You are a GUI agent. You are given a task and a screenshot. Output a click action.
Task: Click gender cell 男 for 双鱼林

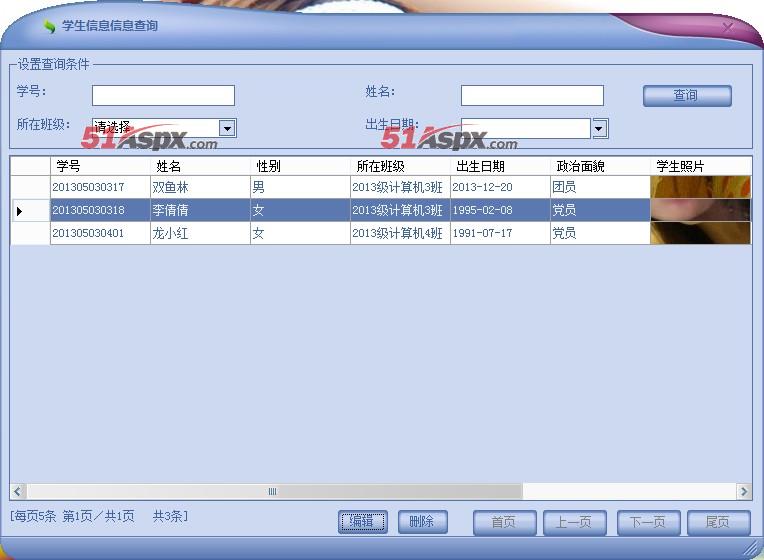(x=300, y=187)
